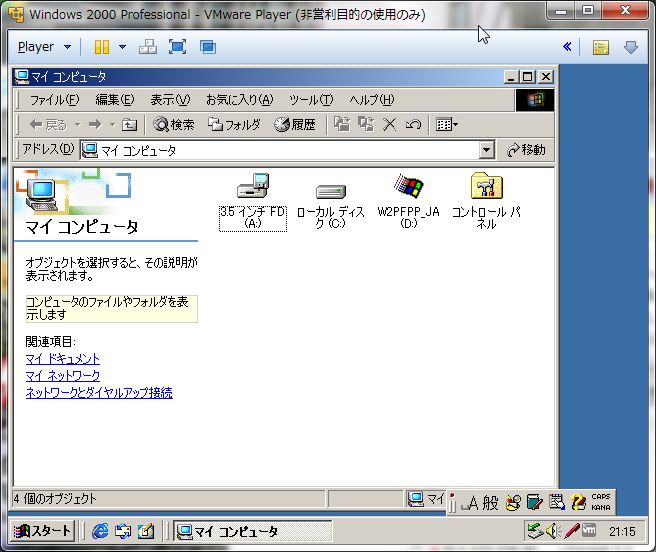Click '4 個のオブジェクト' status bar text
Screen dimensions: 656x552
[x=55, y=498]
